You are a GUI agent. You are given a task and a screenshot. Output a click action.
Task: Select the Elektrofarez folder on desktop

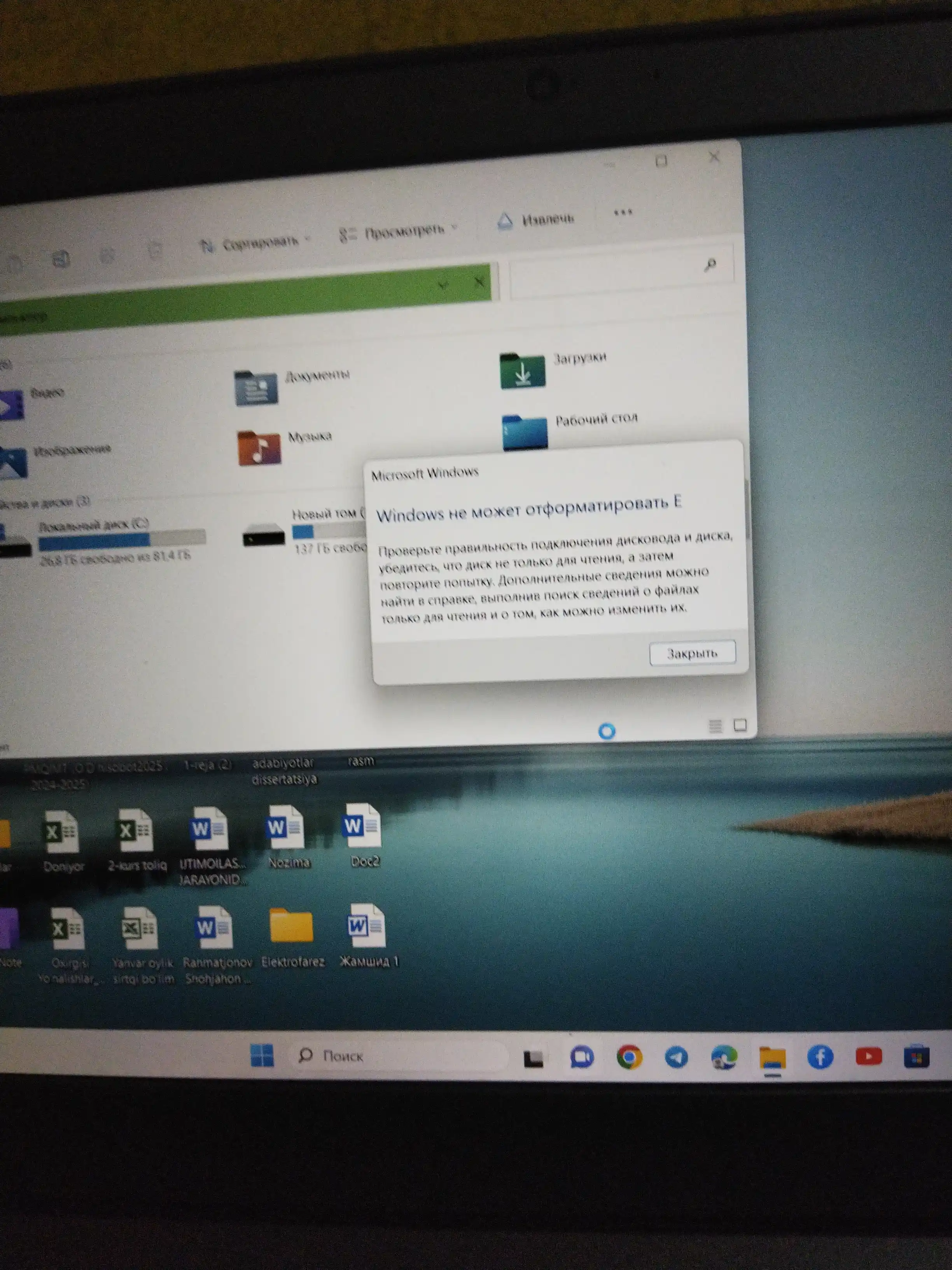(x=293, y=939)
